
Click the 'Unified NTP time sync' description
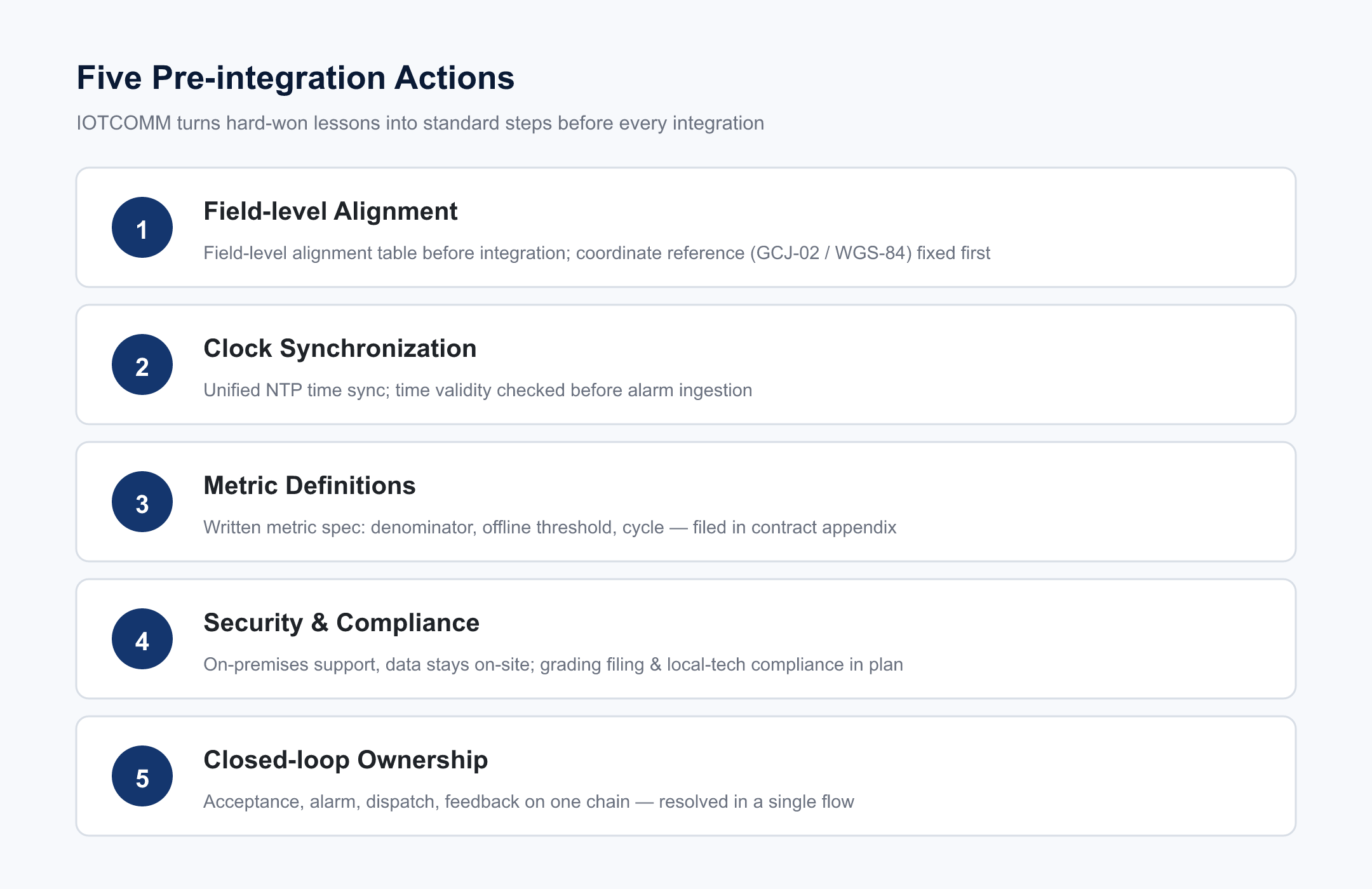pos(478,390)
